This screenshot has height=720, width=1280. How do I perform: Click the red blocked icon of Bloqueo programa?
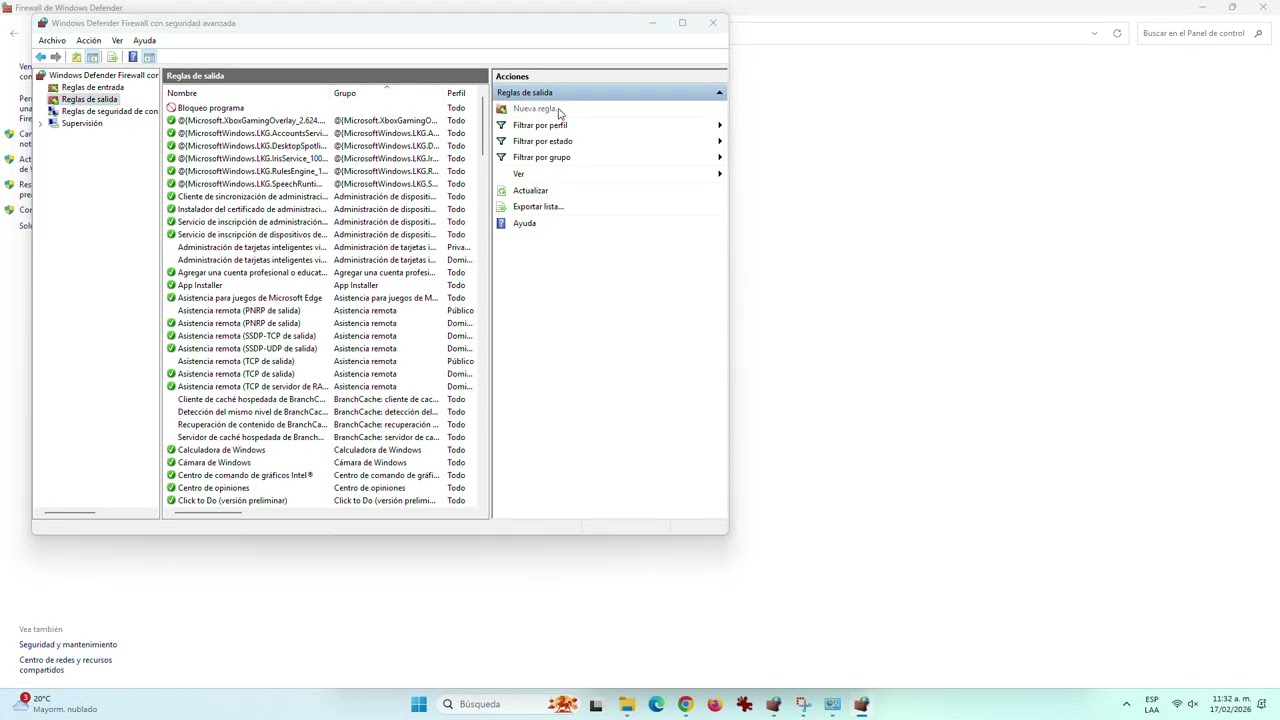[x=171, y=108]
